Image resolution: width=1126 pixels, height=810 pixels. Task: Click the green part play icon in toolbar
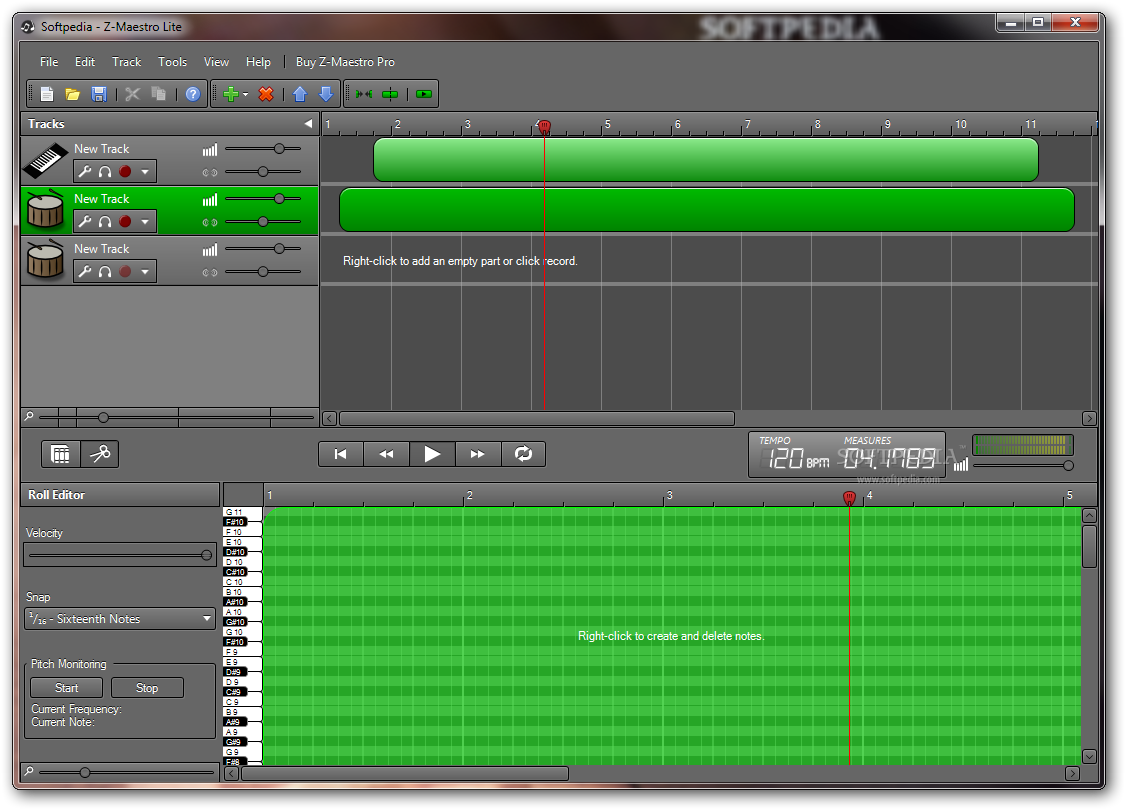point(424,94)
